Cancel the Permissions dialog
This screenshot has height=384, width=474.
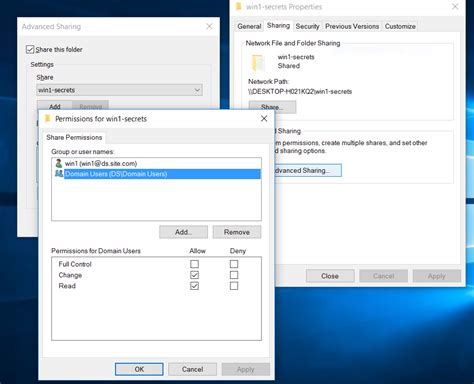coord(192,369)
